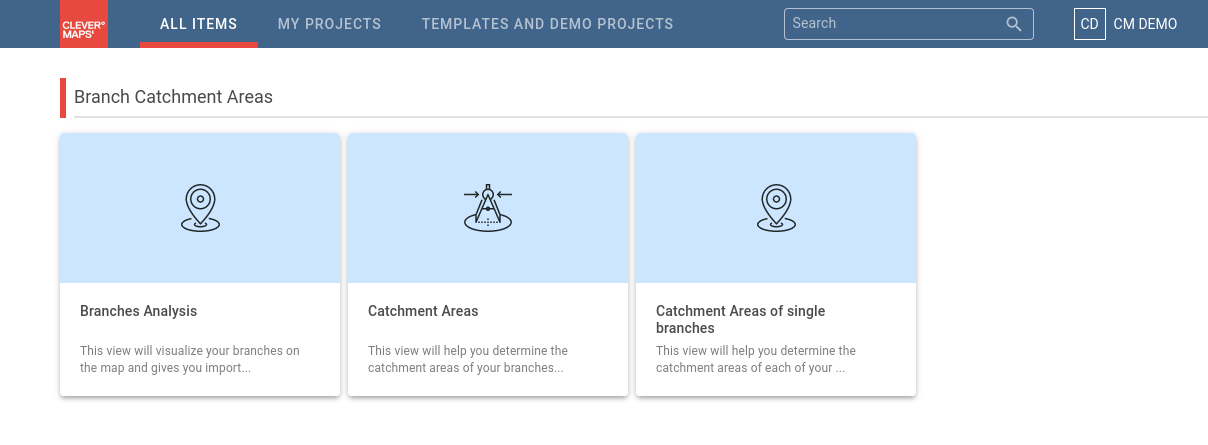Open the Catchment Areas title link
This screenshot has height=445, width=1208.
[x=423, y=311]
